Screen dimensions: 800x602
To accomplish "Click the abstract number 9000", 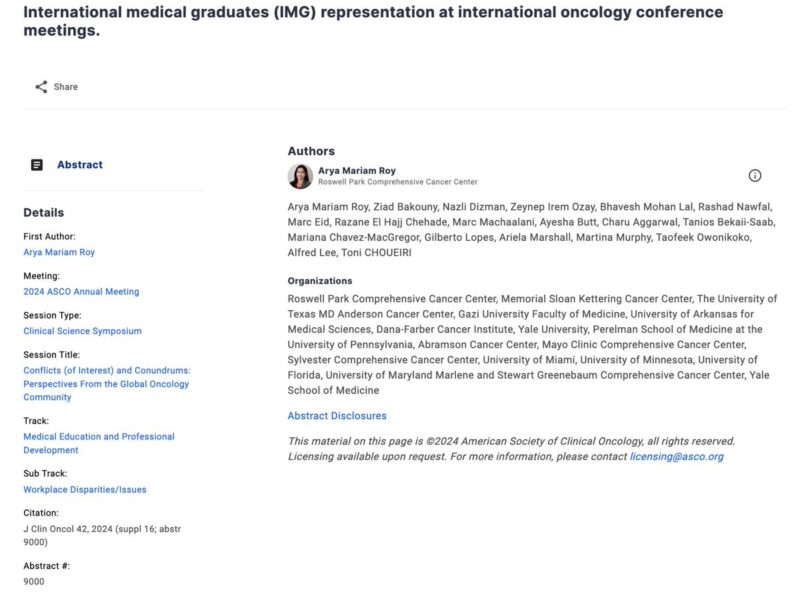I will 34,582.
